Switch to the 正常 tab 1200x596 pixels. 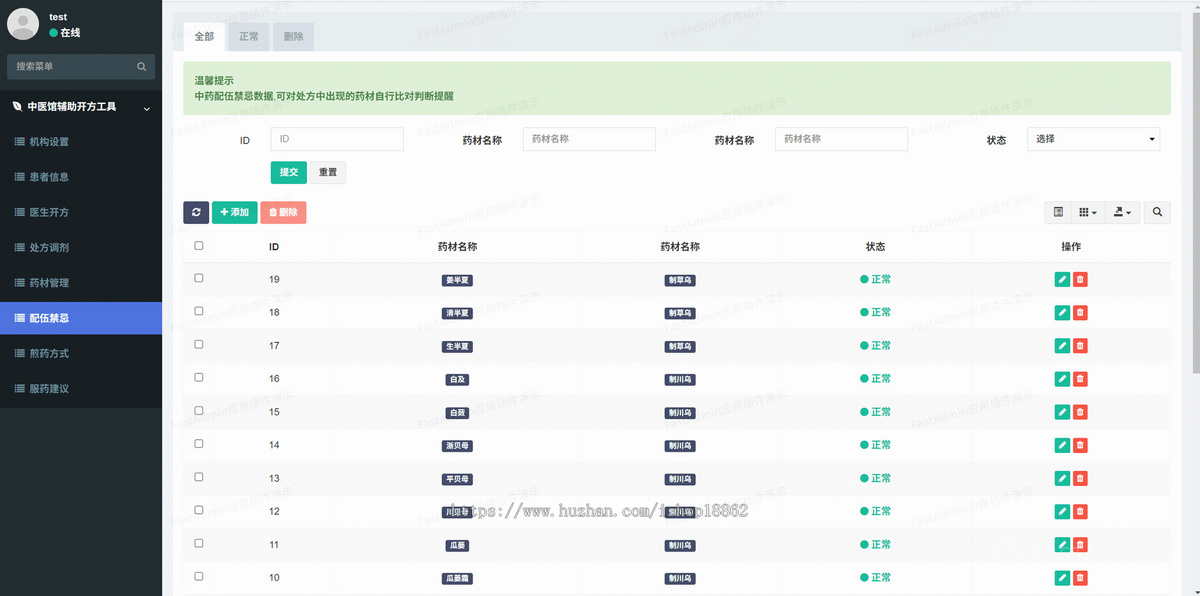(x=249, y=36)
